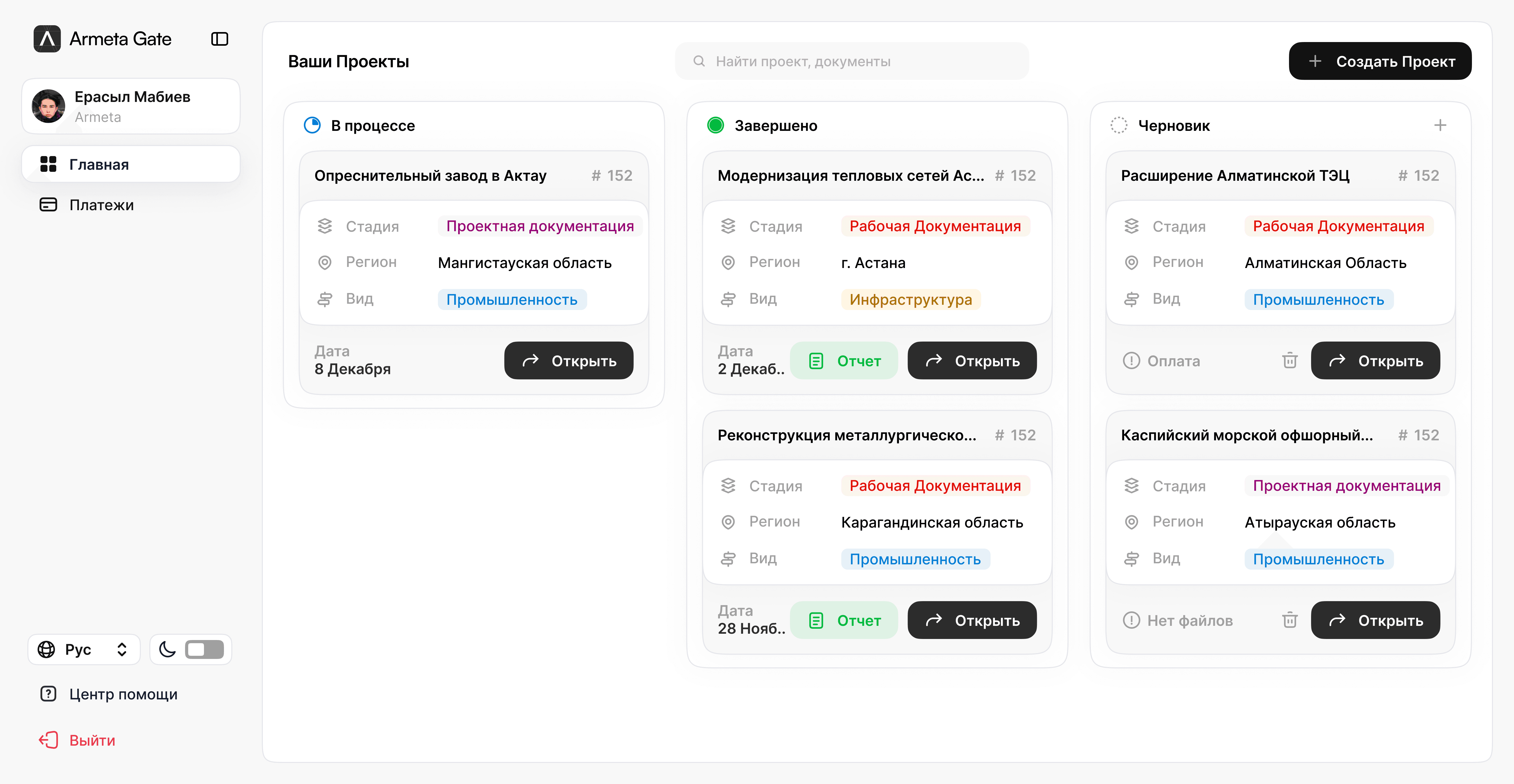Collapse the sidebar panel icon
The height and width of the screenshot is (784, 1514).
point(219,39)
